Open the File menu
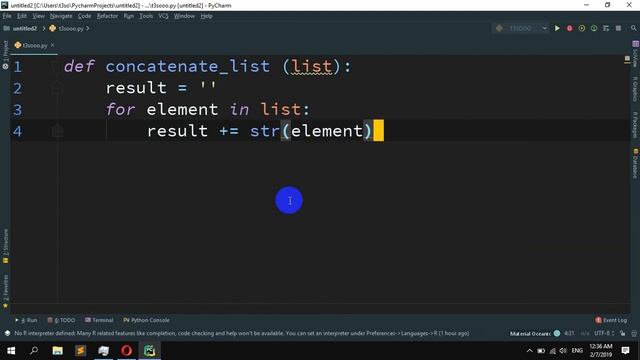Viewport: 640px width, 360px height. point(7,16)
